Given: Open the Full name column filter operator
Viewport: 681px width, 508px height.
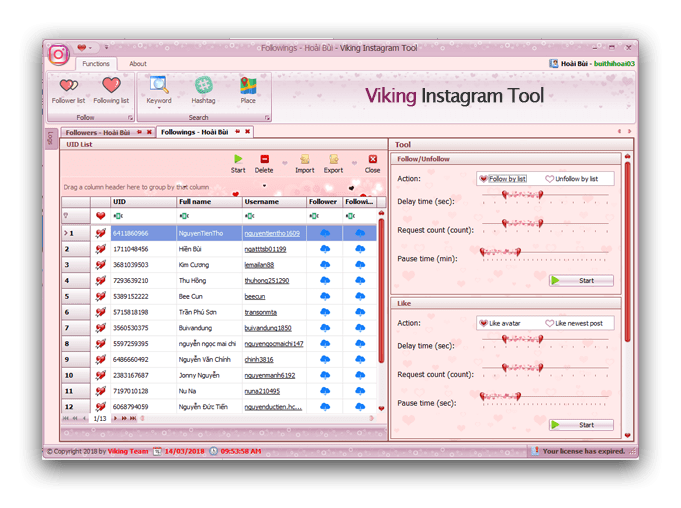Looking at the screenshot, I should tap(184, 216).
